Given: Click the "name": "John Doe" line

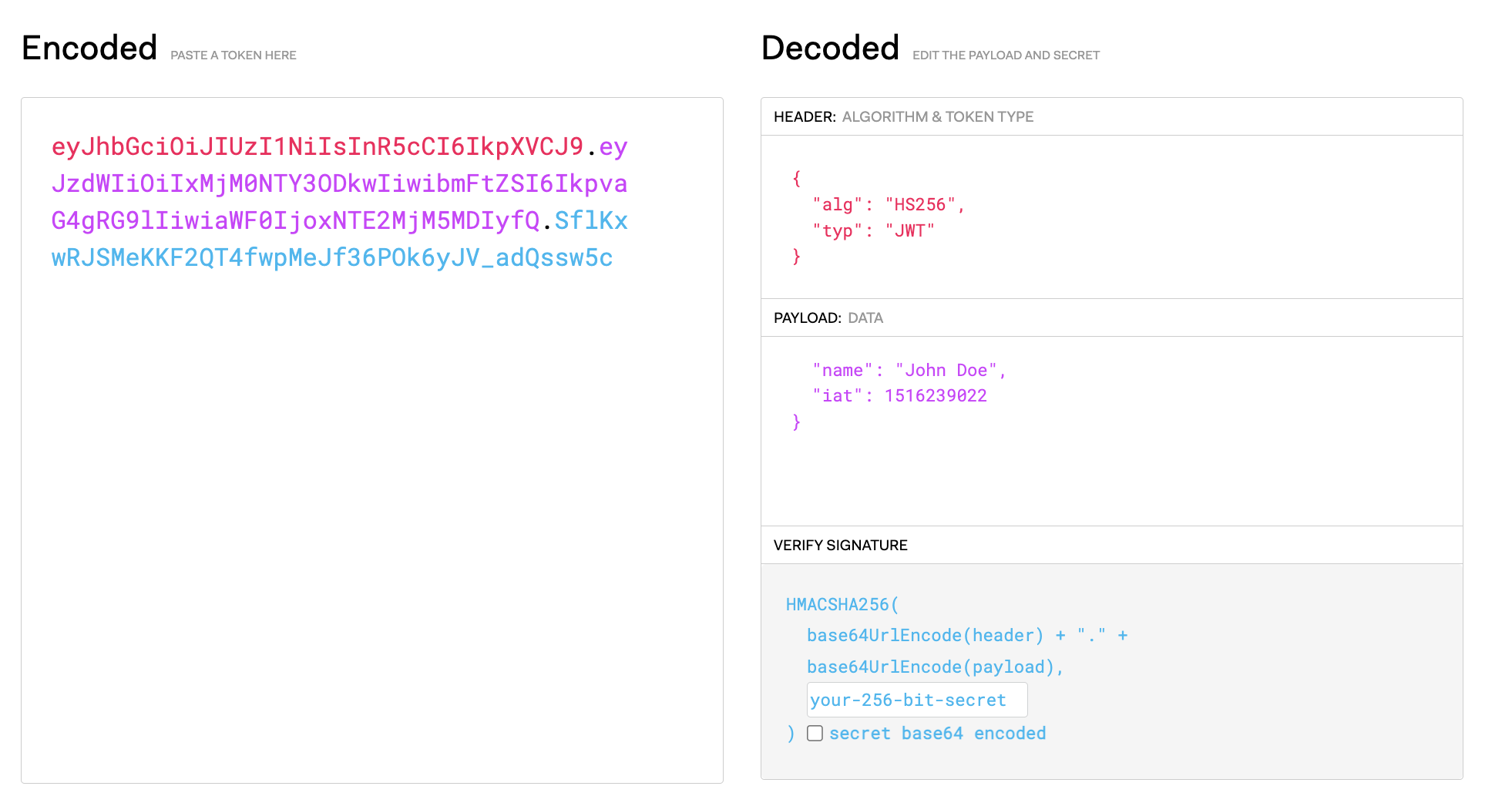Looking at the screenshot, I should click(x=909, y=370).
